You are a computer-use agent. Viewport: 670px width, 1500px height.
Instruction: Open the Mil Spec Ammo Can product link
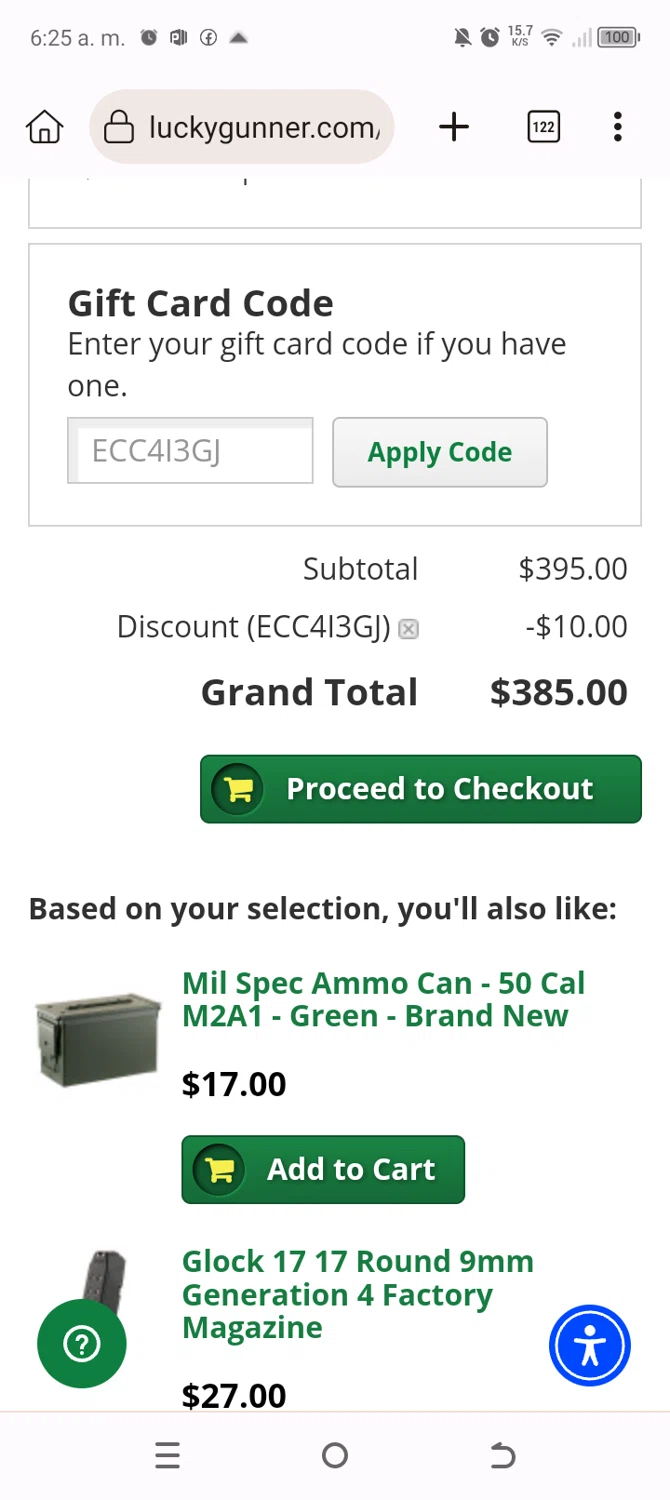(x=383, y=999)
